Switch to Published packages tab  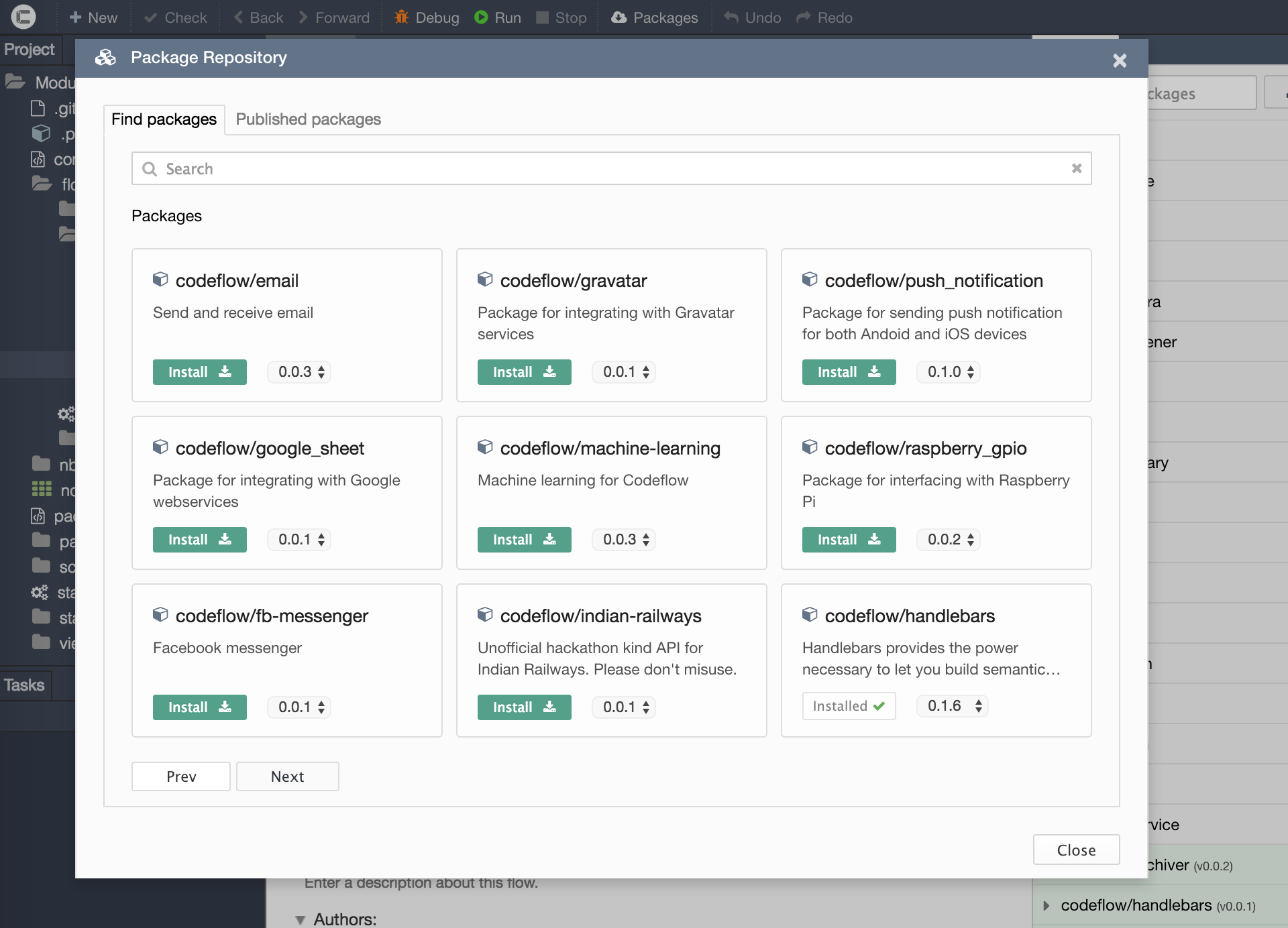coord(308,119)
